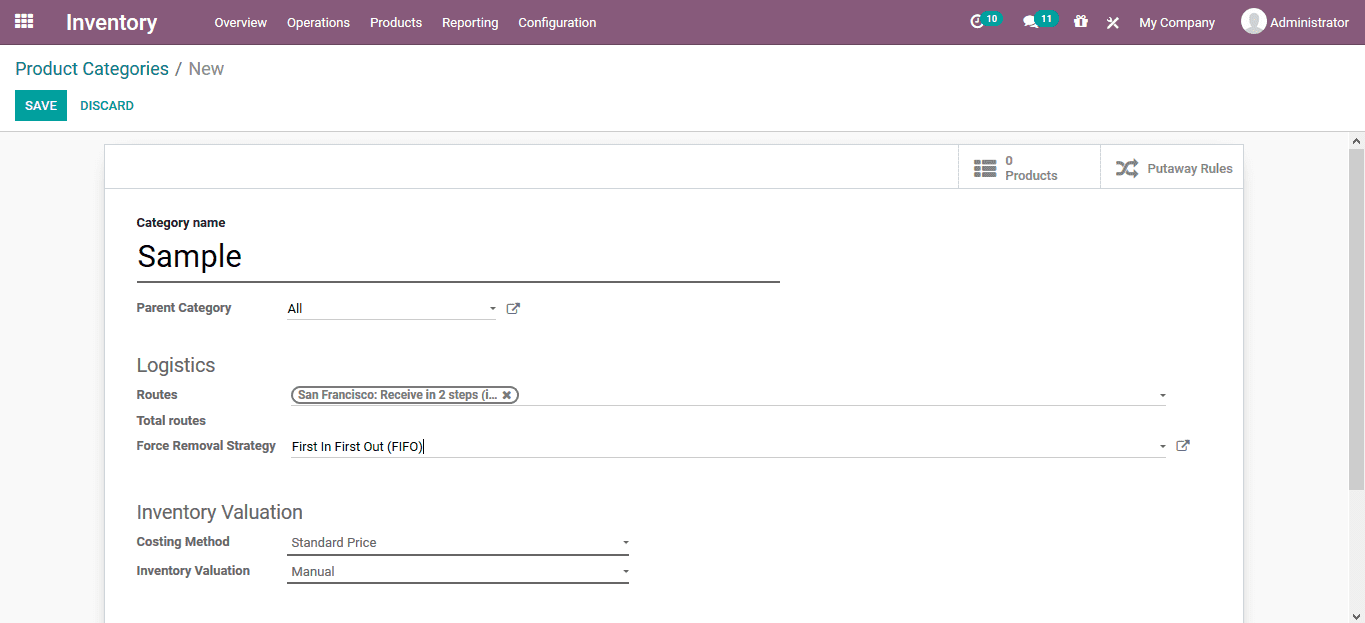The width and height of the screenshot is (1365, 623).
Task: Open the Inventory Valuation dropdown
Action: [624, 570]
